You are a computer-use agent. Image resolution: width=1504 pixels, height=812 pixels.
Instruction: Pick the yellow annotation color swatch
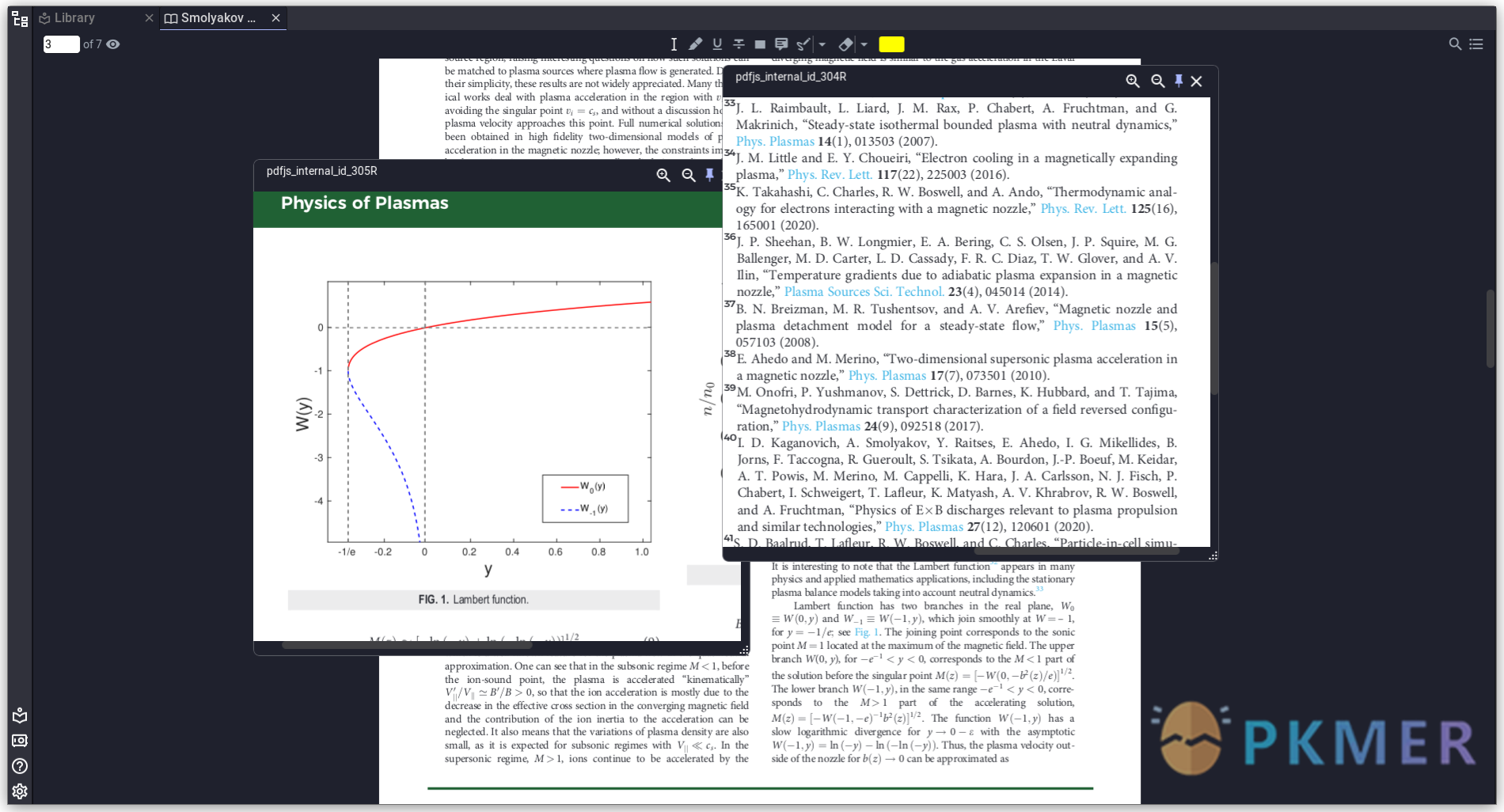891,44
